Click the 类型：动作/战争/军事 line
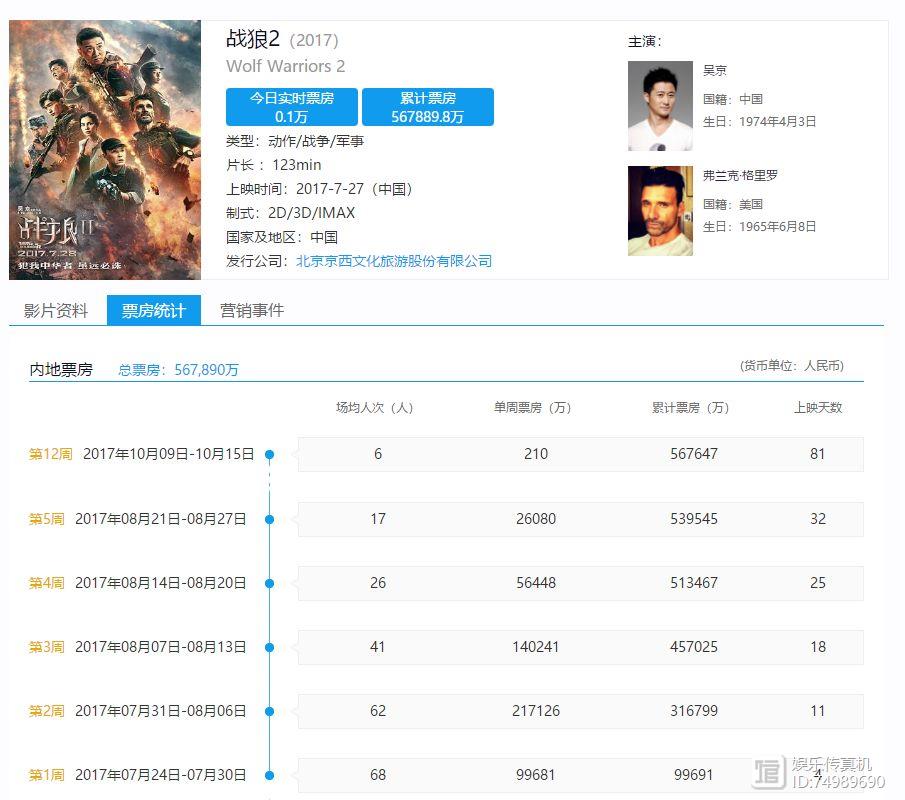The image size is (905, 800). (295, 141)
